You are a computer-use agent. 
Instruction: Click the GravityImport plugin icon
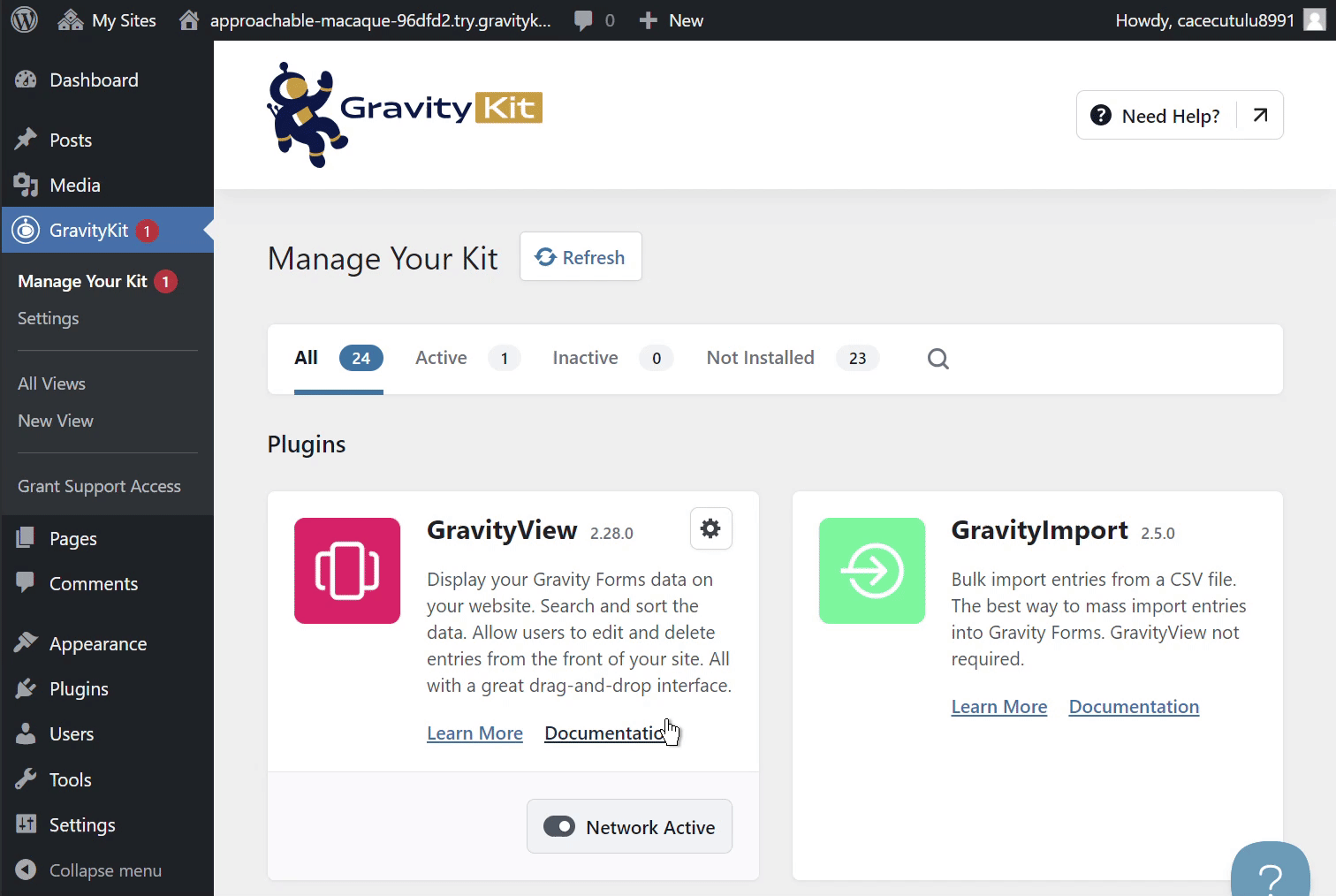click(871, 571)
